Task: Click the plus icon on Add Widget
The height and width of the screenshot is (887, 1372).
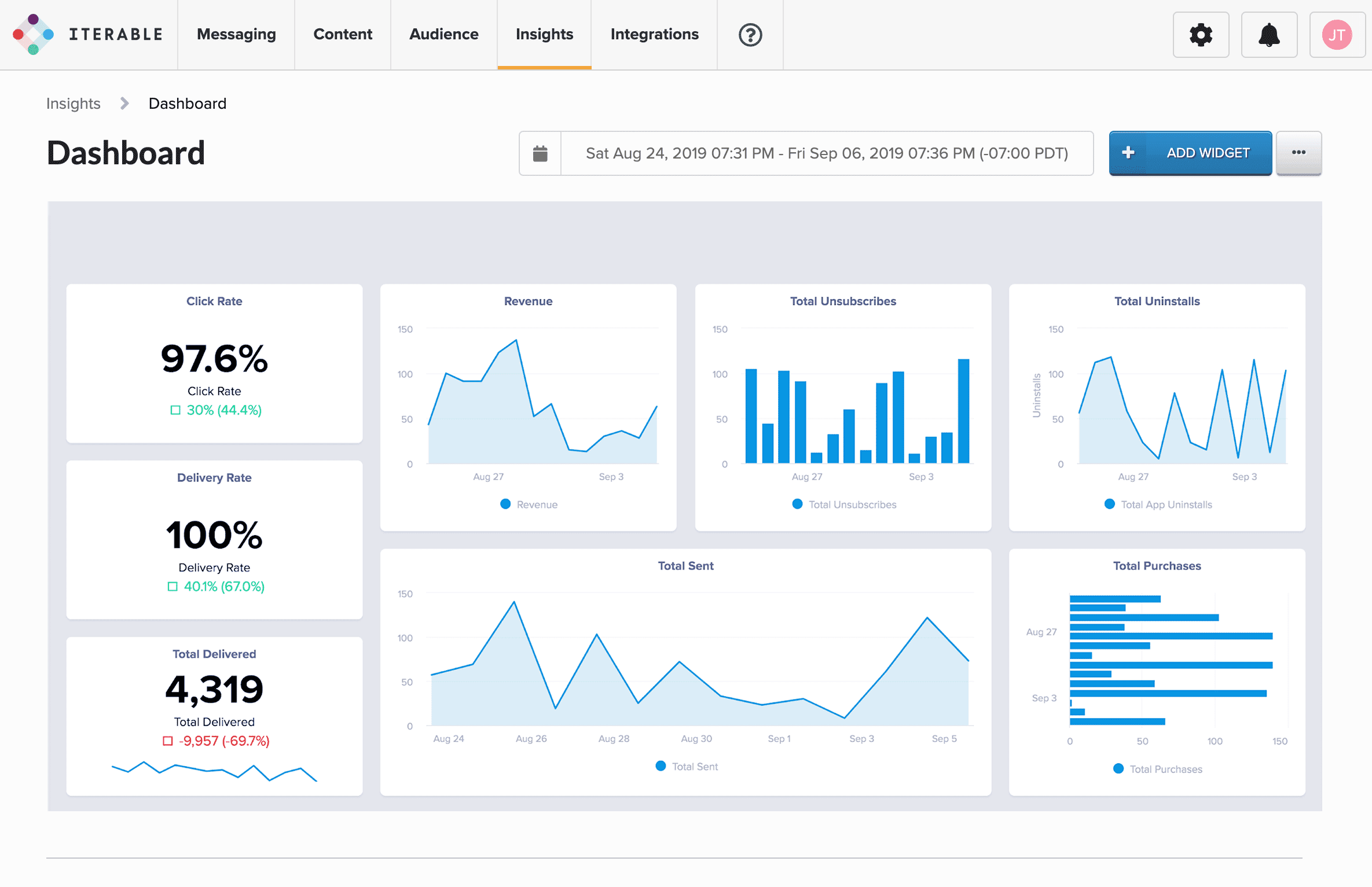Action: 1128,153
